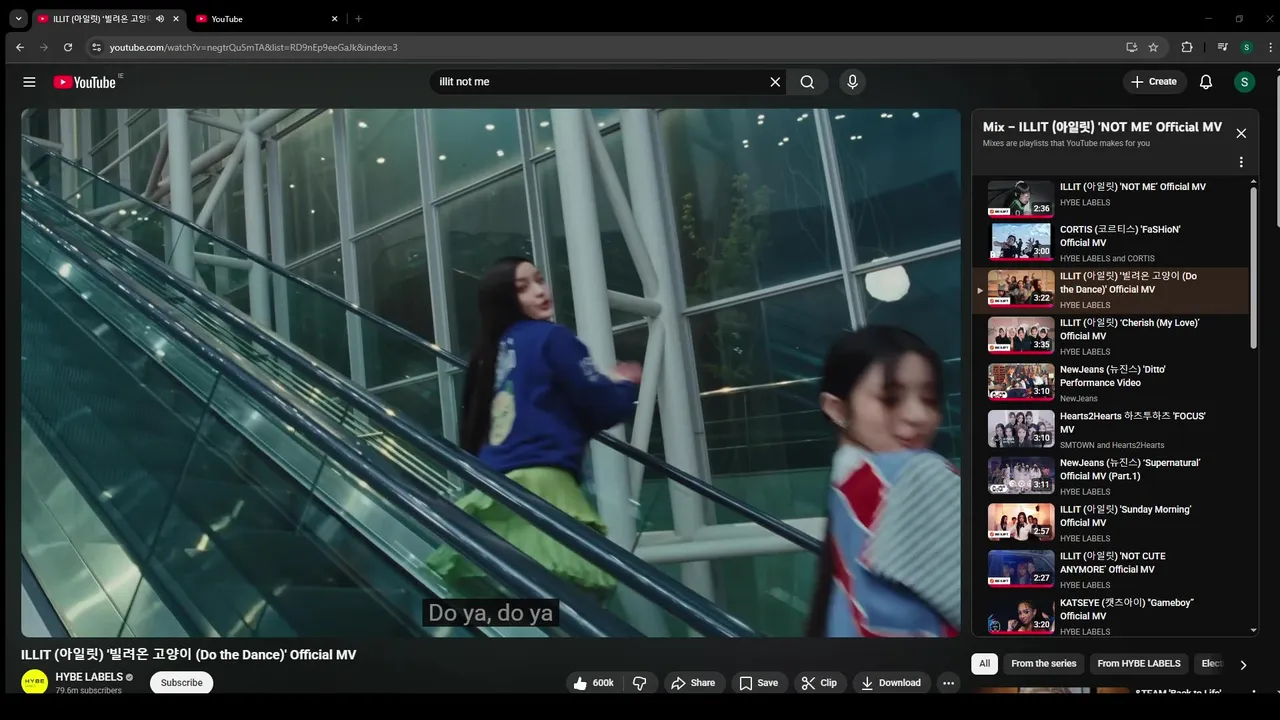
Task: Download the video
Action: point(890,683)
